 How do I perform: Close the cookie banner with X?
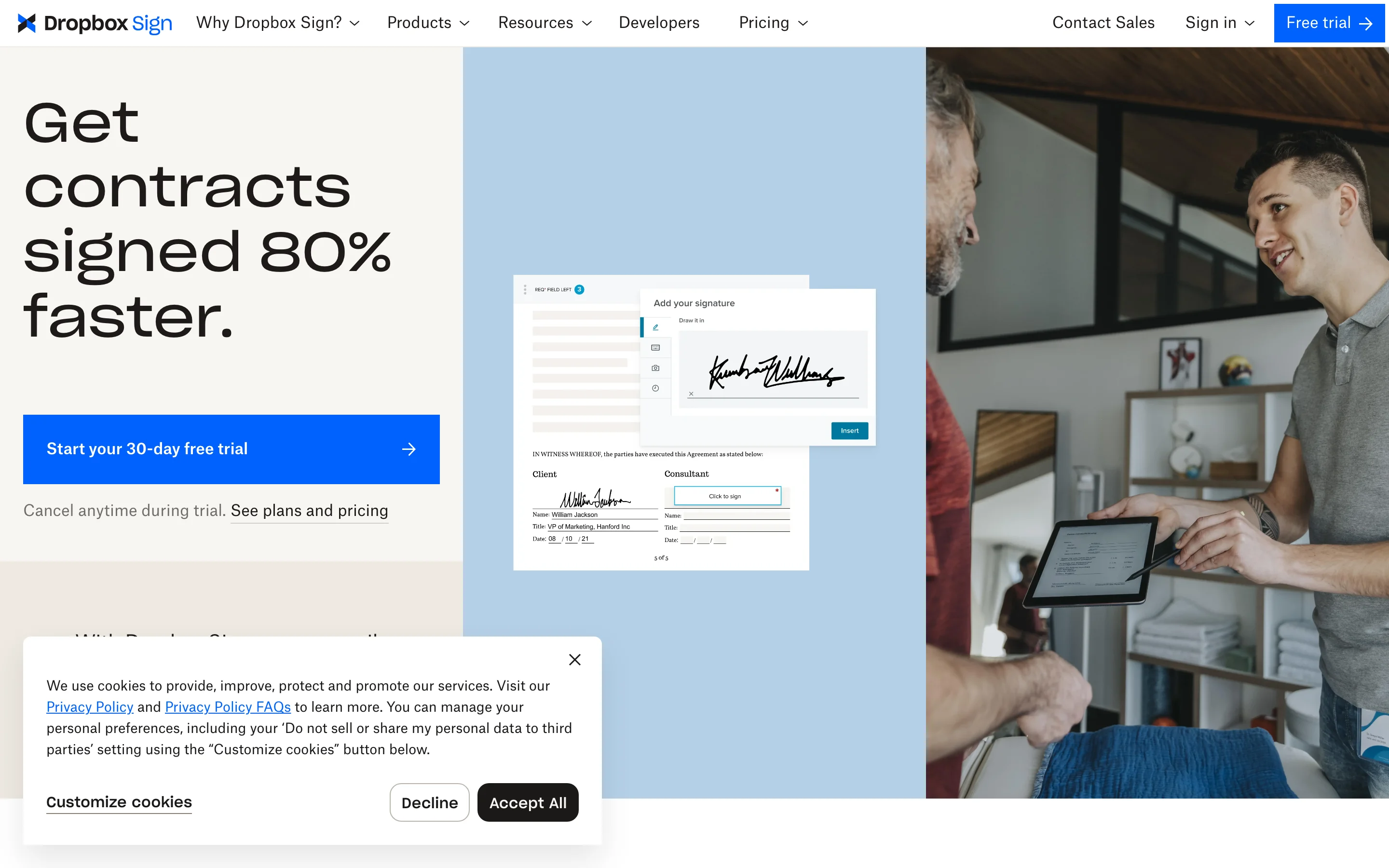coord(574,660)
